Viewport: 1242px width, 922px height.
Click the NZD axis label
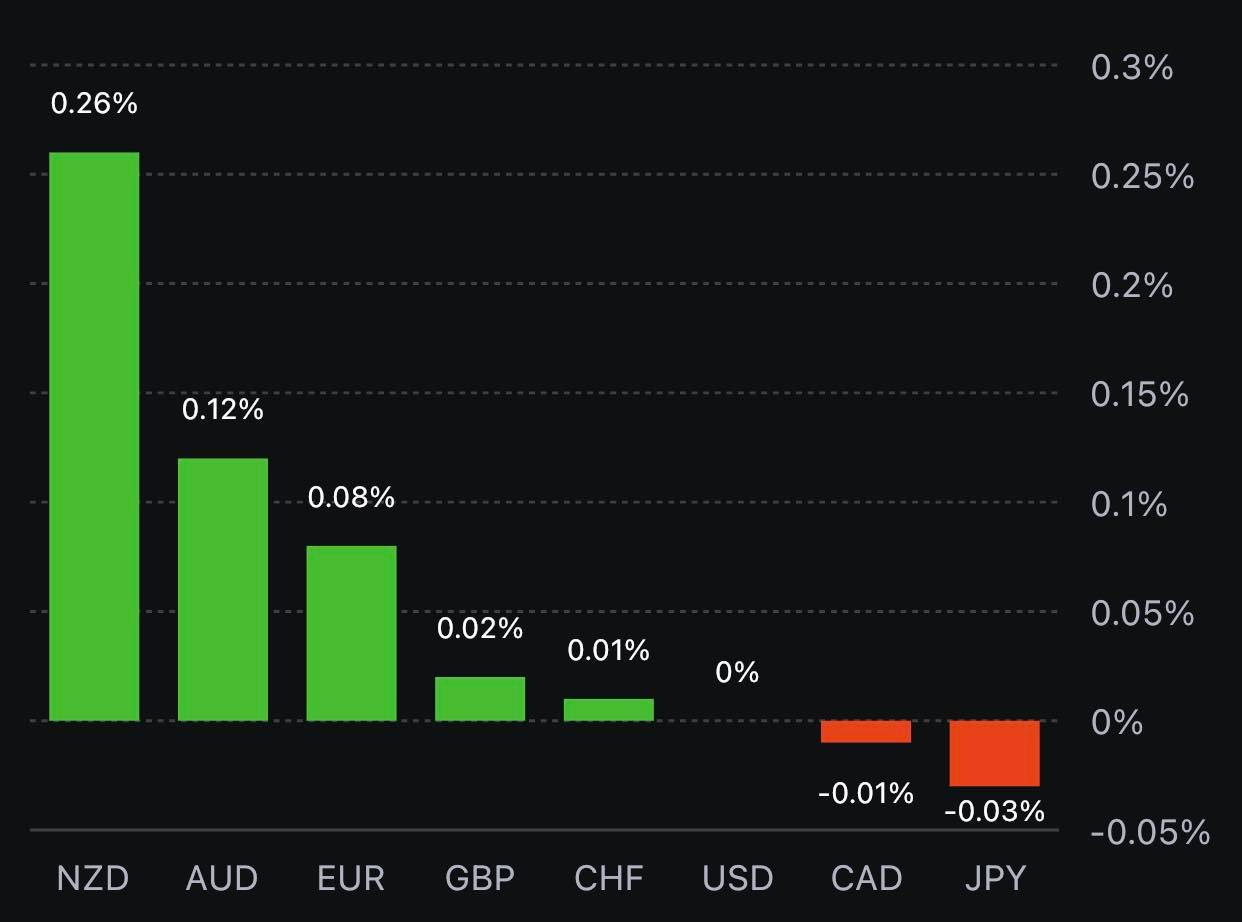click(x=93, y=879)
